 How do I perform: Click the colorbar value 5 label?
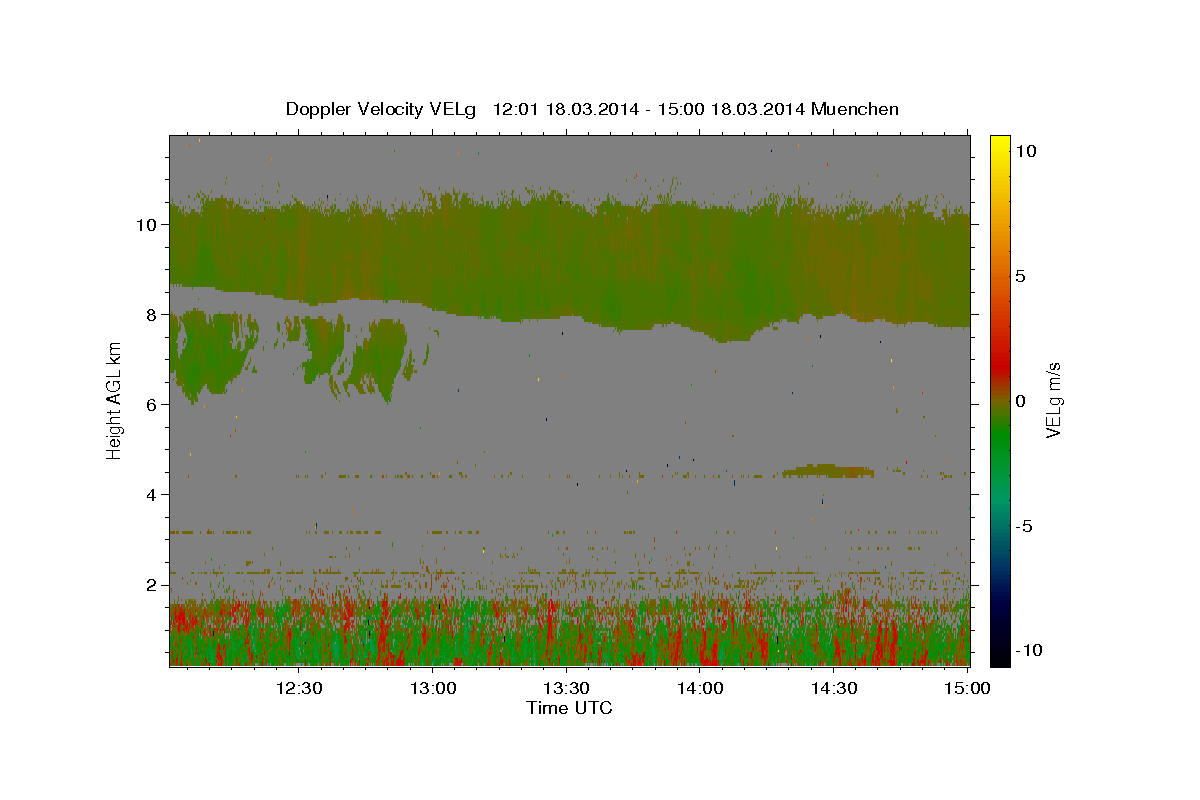pos(1020,276)
